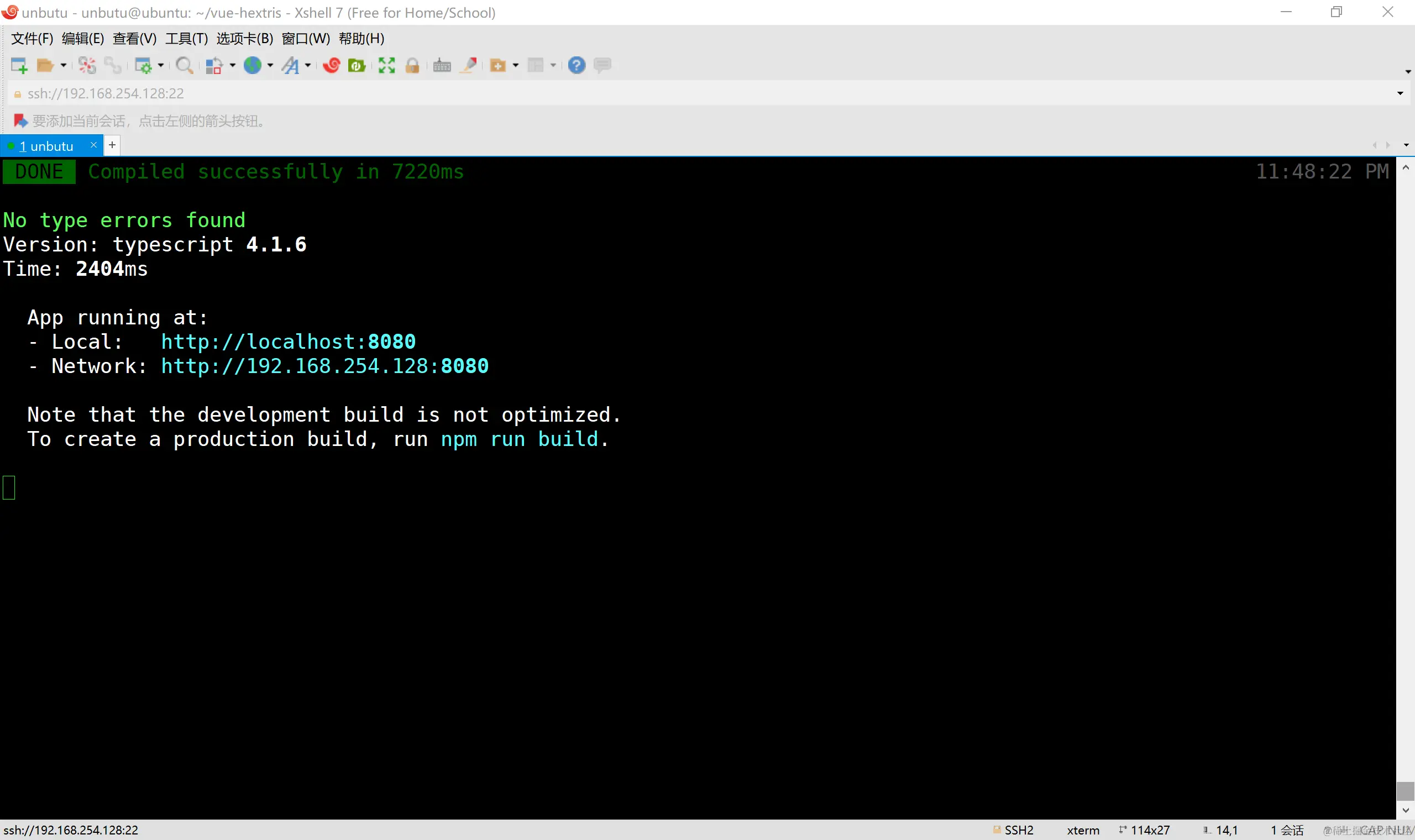Click the lock screen padlock icon
The width and height of the screenshot is (1415, 840).
pyautogui.click(x=412, y=66)
